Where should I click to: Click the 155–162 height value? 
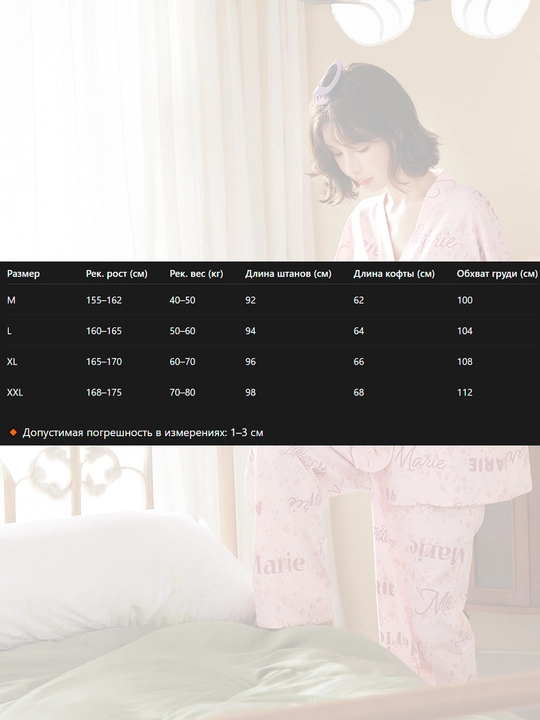[x=104, y=300]
